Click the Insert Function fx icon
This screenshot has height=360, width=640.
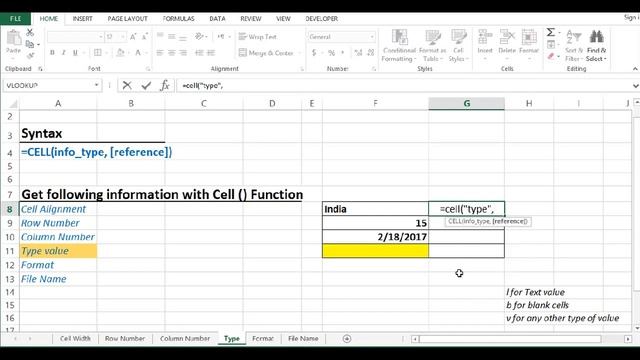(x=165, y=85)
